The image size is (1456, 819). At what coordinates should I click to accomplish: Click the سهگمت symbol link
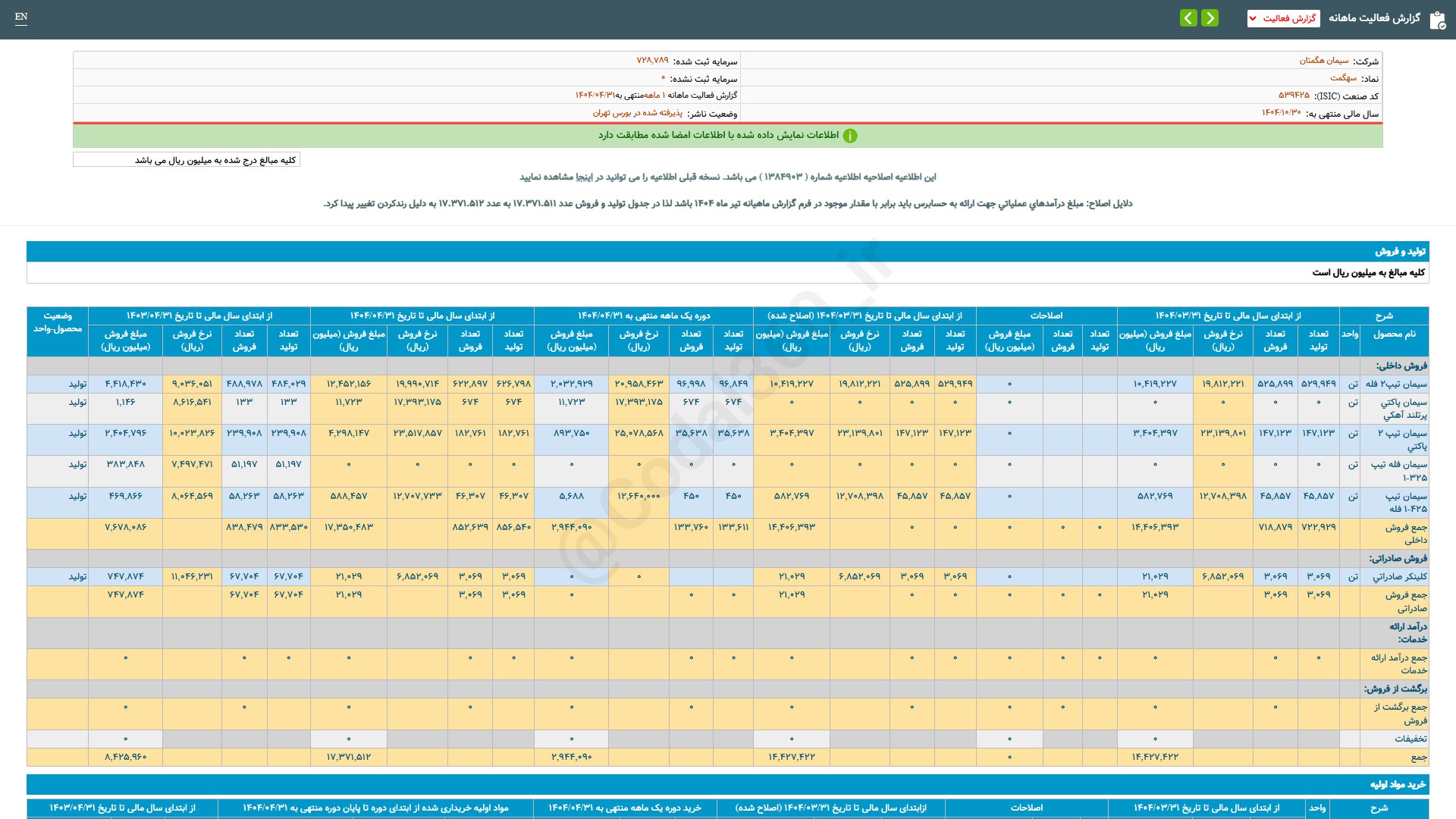pyautogui.click(x=1343, y=78)
